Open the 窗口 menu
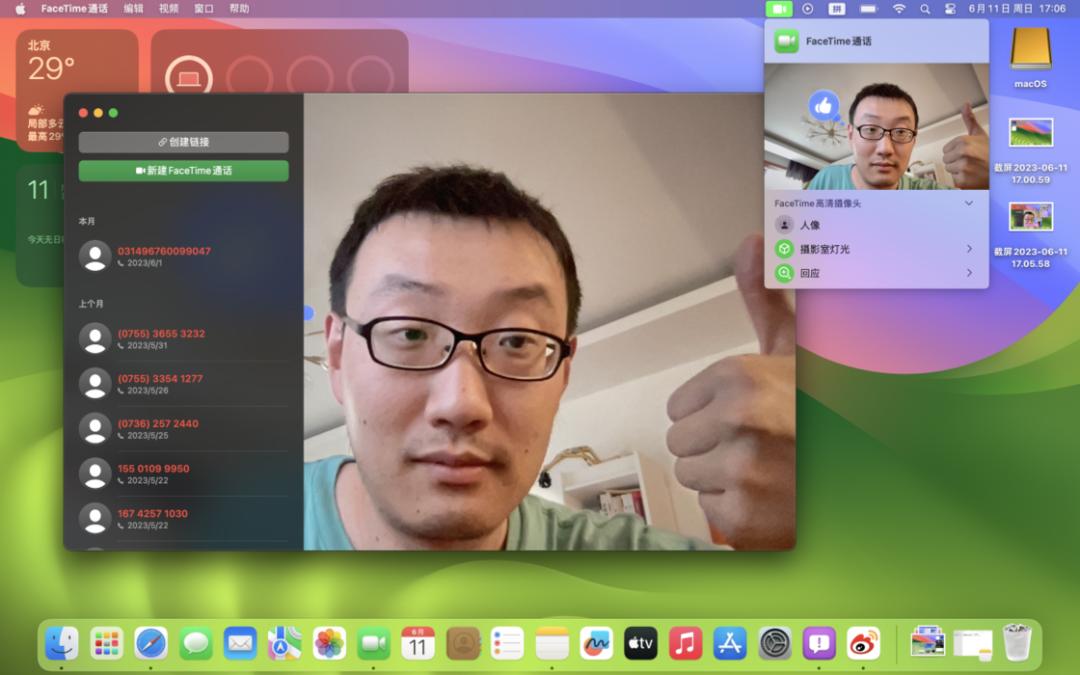 pos(204,9)
